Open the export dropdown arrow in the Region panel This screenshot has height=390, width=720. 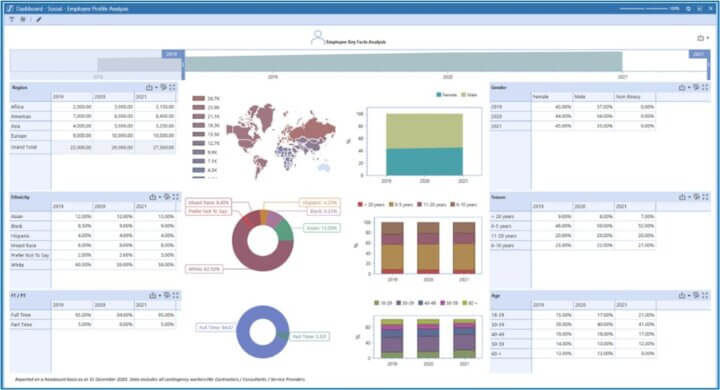coord(156,88)
